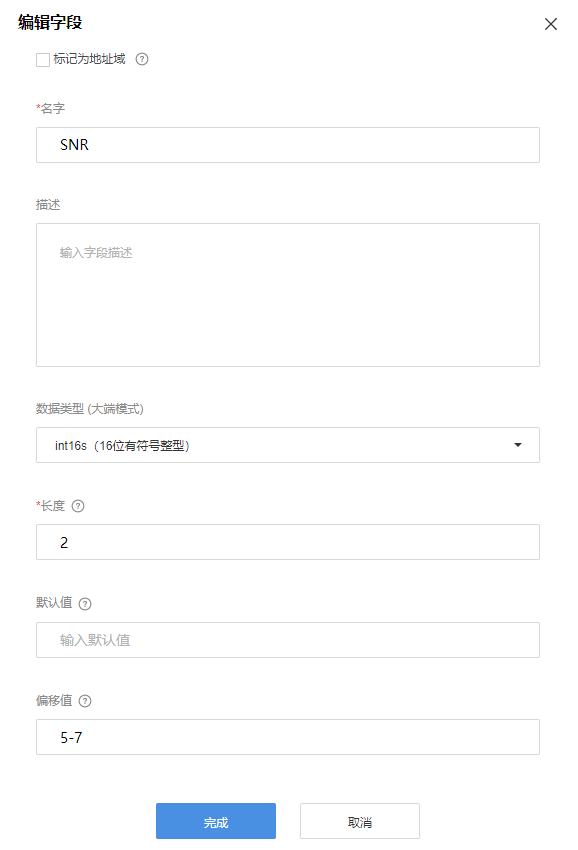
Task: Close the 编辑字段 dialog with the X
Action: (551, 24)
